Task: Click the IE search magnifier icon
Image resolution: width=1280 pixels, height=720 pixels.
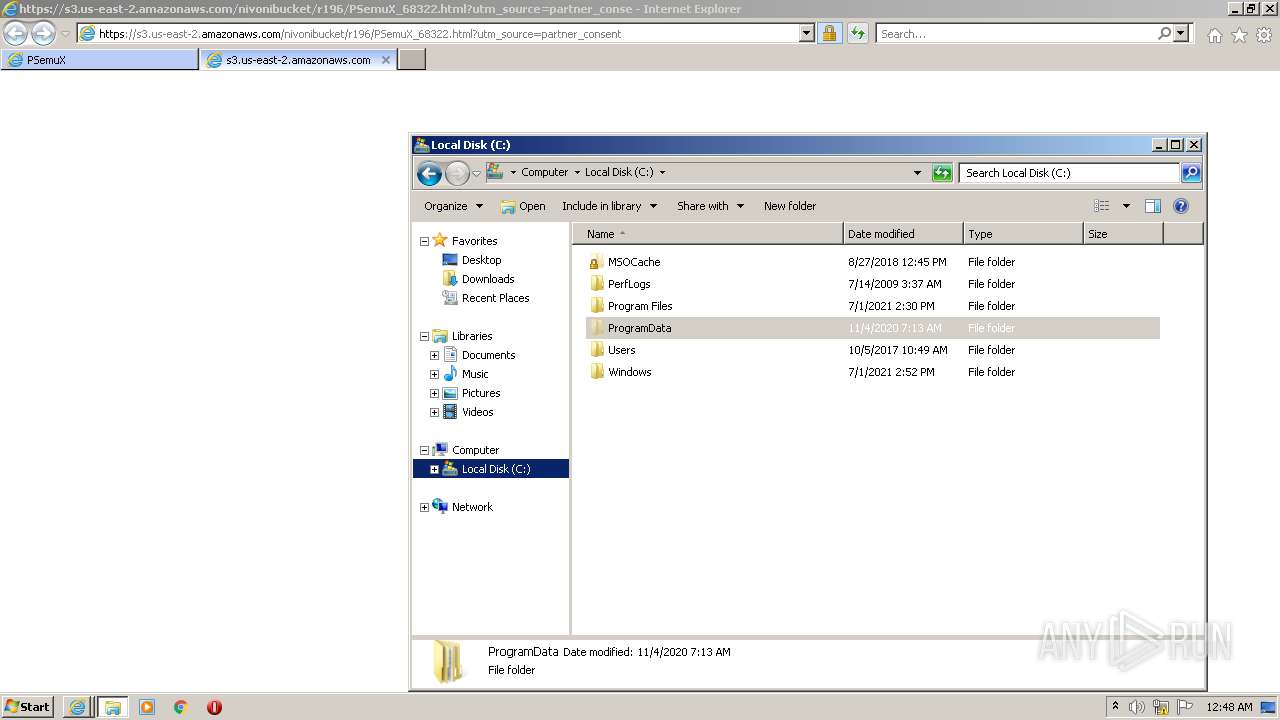Action: click(x=1164, y=34)
